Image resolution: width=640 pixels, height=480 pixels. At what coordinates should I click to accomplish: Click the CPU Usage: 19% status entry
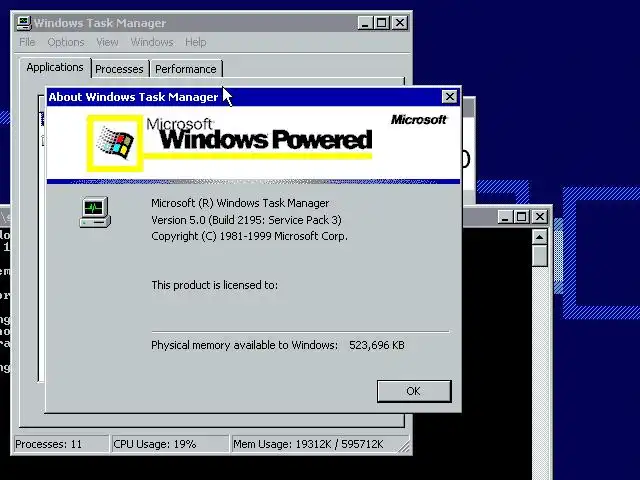tap(170, 444)
